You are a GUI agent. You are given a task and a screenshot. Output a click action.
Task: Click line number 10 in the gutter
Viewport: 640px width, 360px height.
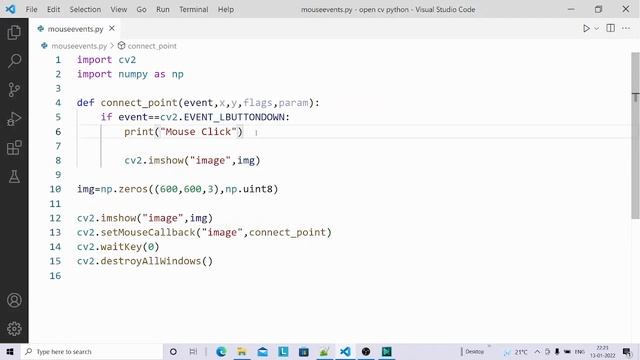[56, 189]
